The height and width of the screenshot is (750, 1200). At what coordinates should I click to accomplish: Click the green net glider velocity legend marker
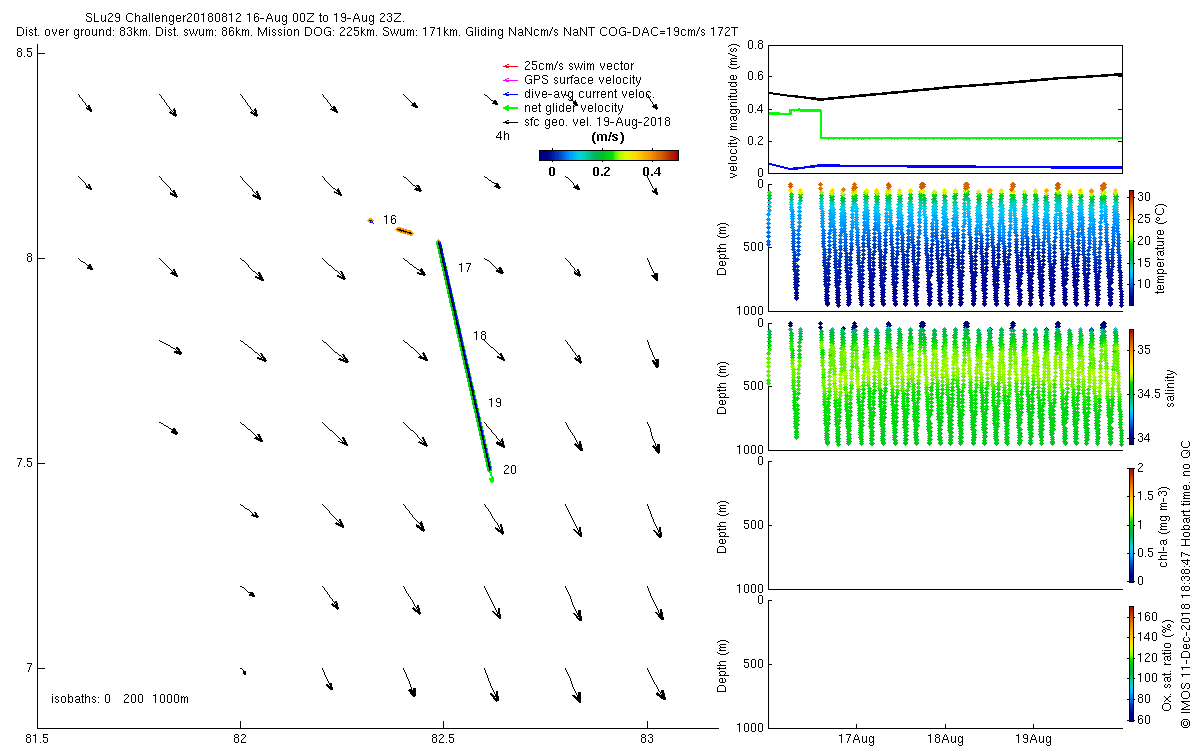508,108
